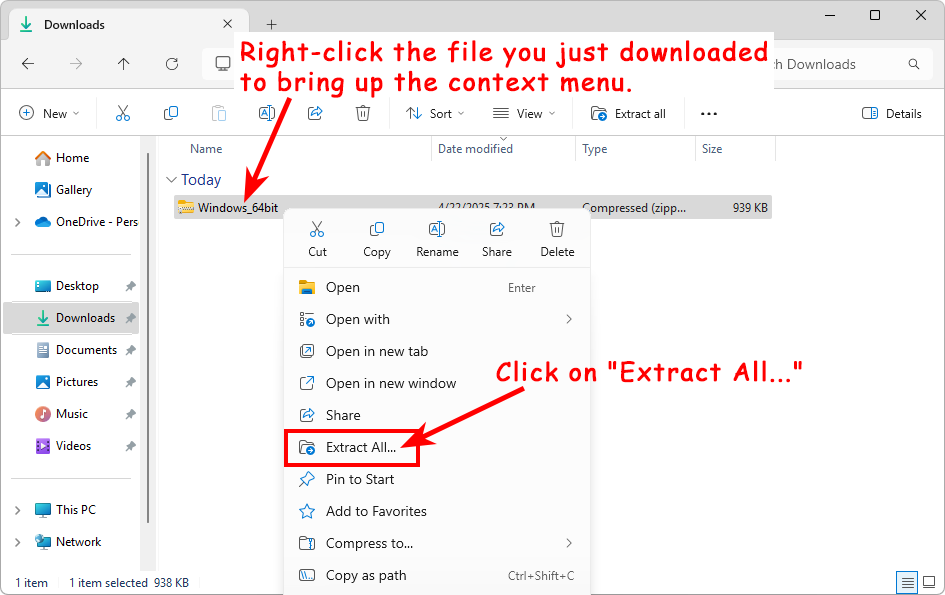Viewport: 945px width, 595px height.
Task: Click the Refresh button in navigation bar
Action: (172, 64)
